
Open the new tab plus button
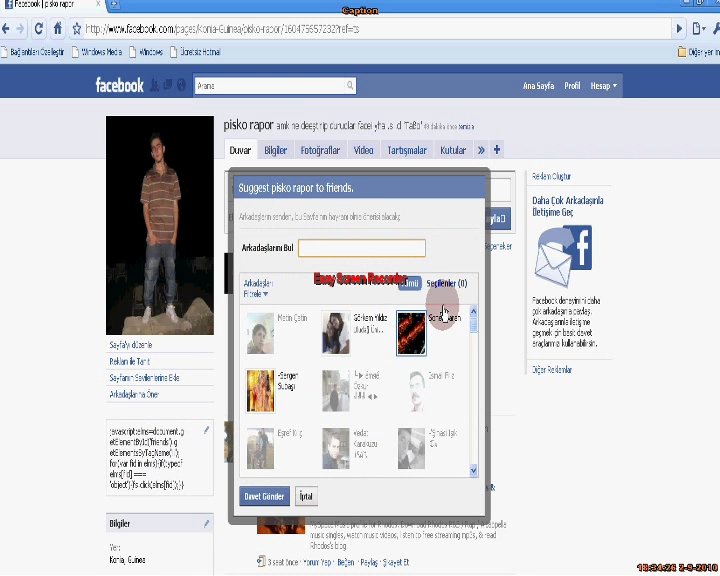114,5
